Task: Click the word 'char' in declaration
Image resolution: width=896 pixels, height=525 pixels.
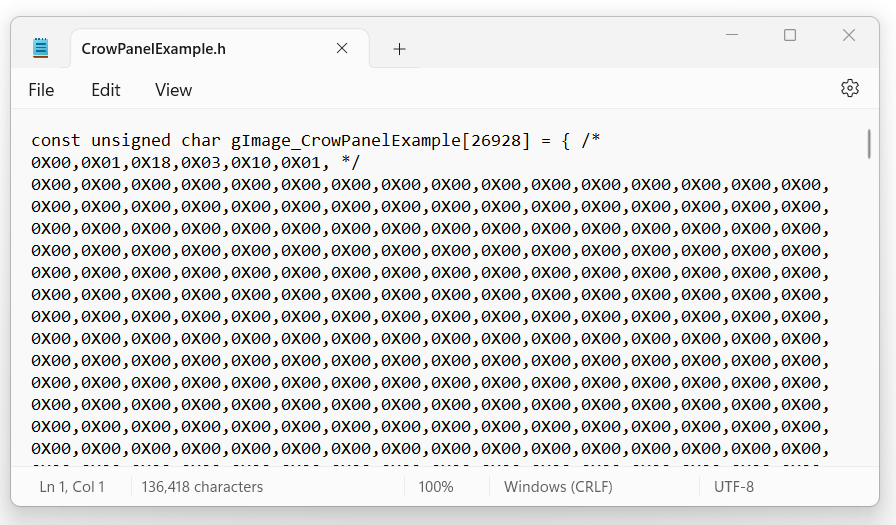Action: (201, 141)
